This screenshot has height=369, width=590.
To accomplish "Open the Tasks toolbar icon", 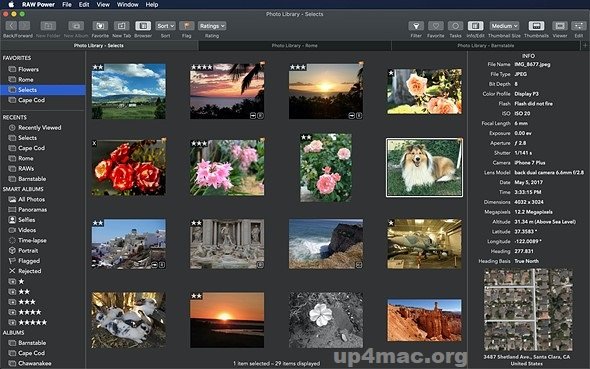I will [455, 26].
